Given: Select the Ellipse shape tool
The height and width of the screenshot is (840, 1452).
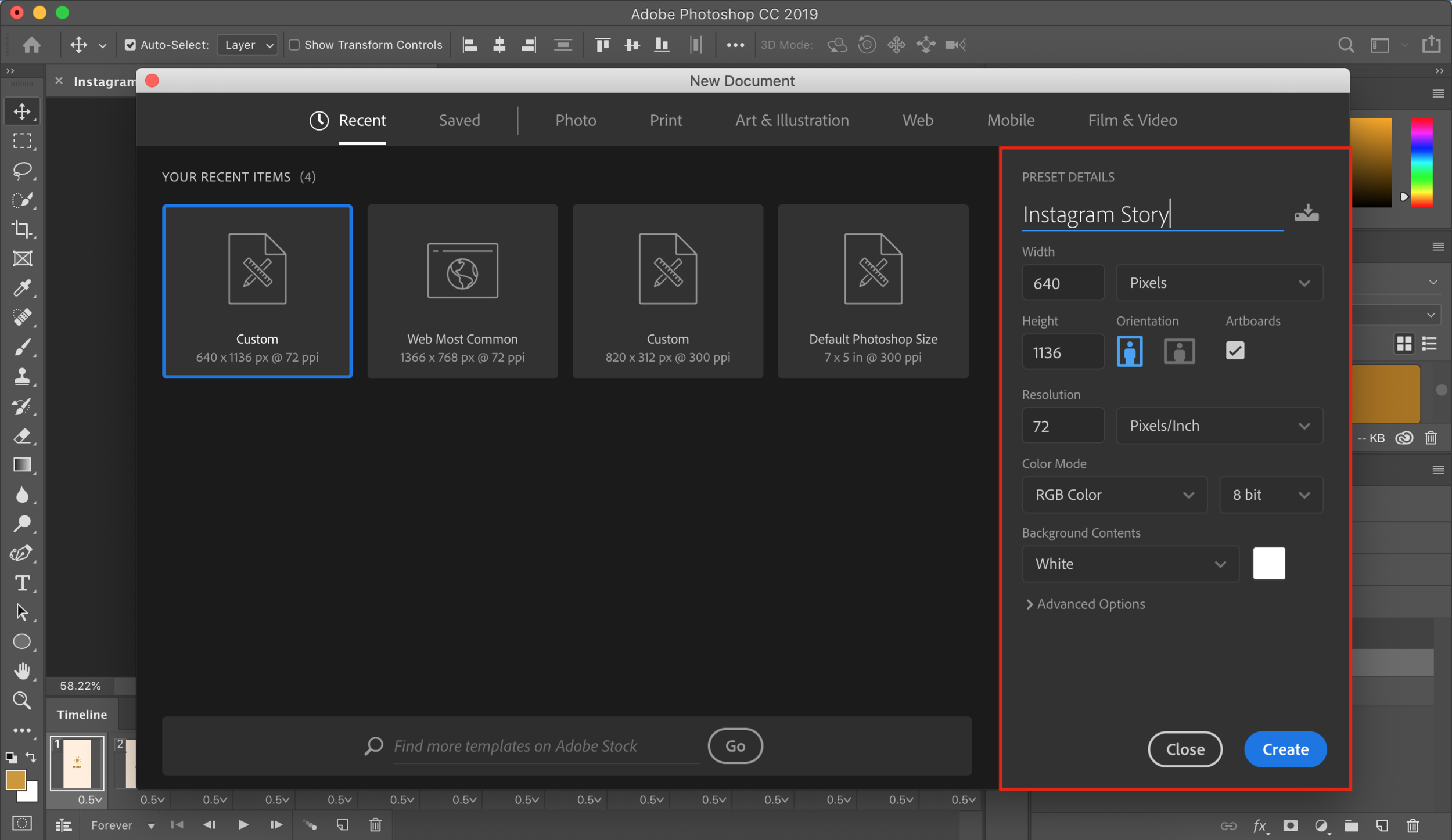Looking at the screenshot, I should tap(22, 641).
